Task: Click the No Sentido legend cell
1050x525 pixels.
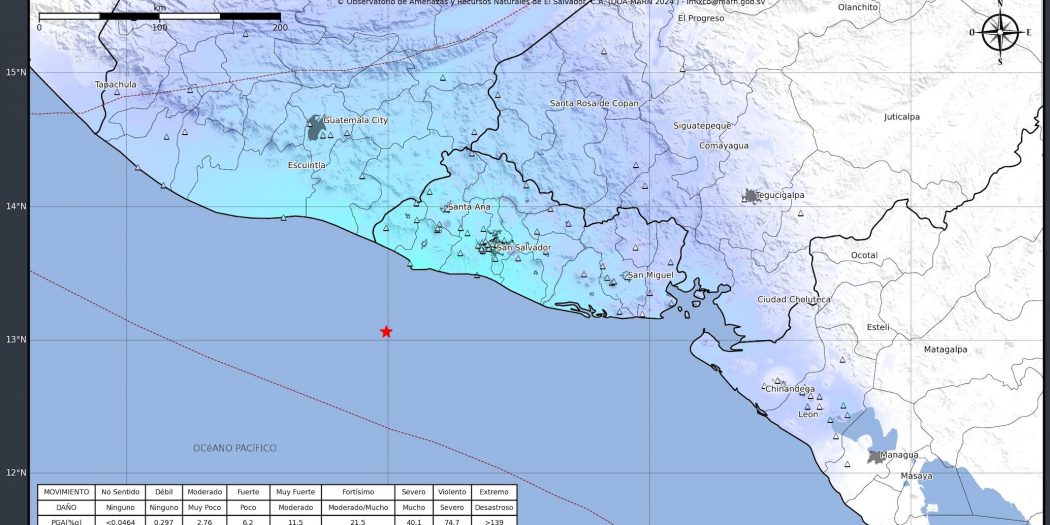Action: 120,492
